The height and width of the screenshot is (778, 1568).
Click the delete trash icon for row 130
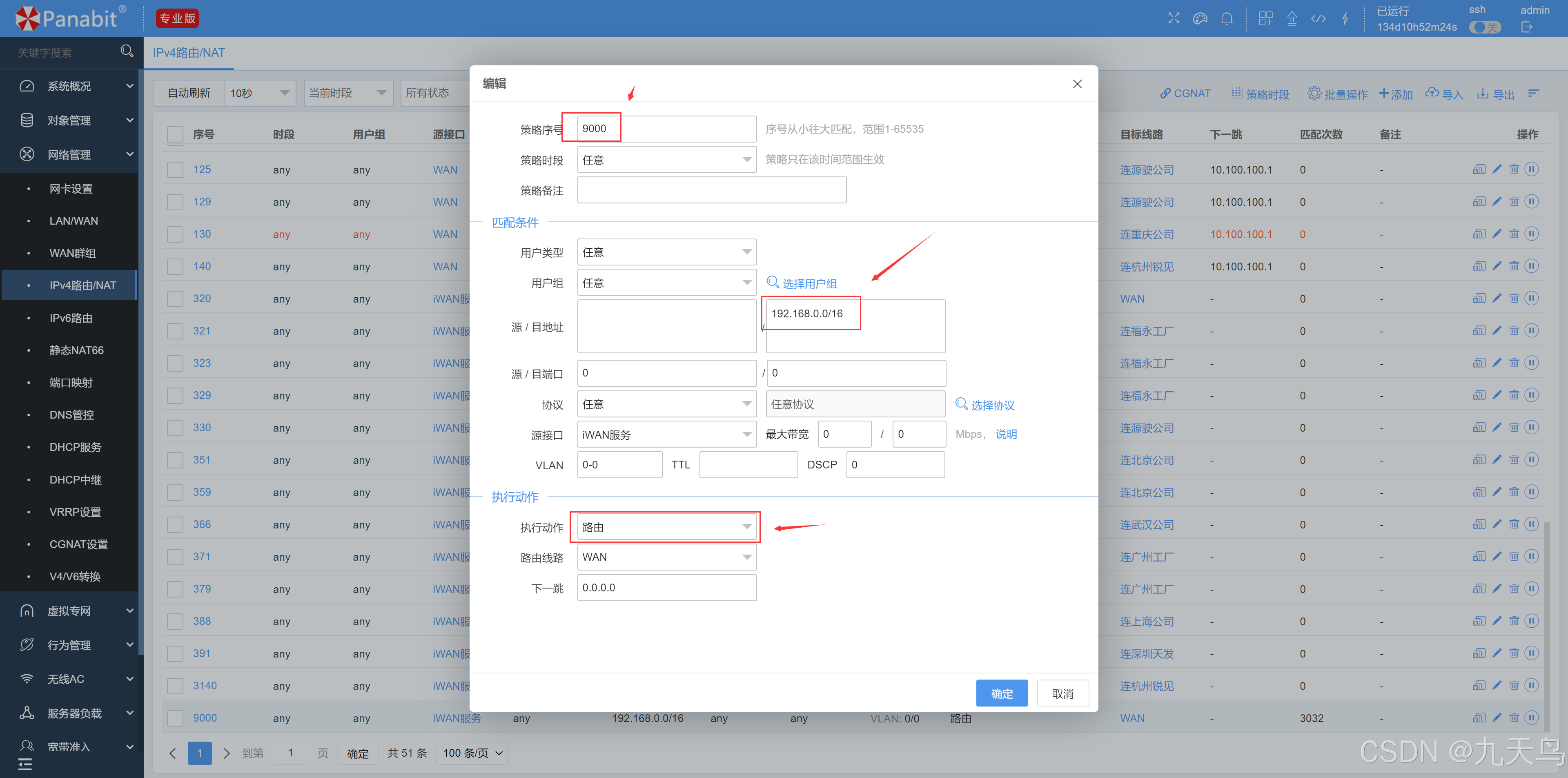click(x=1514, y=234)
